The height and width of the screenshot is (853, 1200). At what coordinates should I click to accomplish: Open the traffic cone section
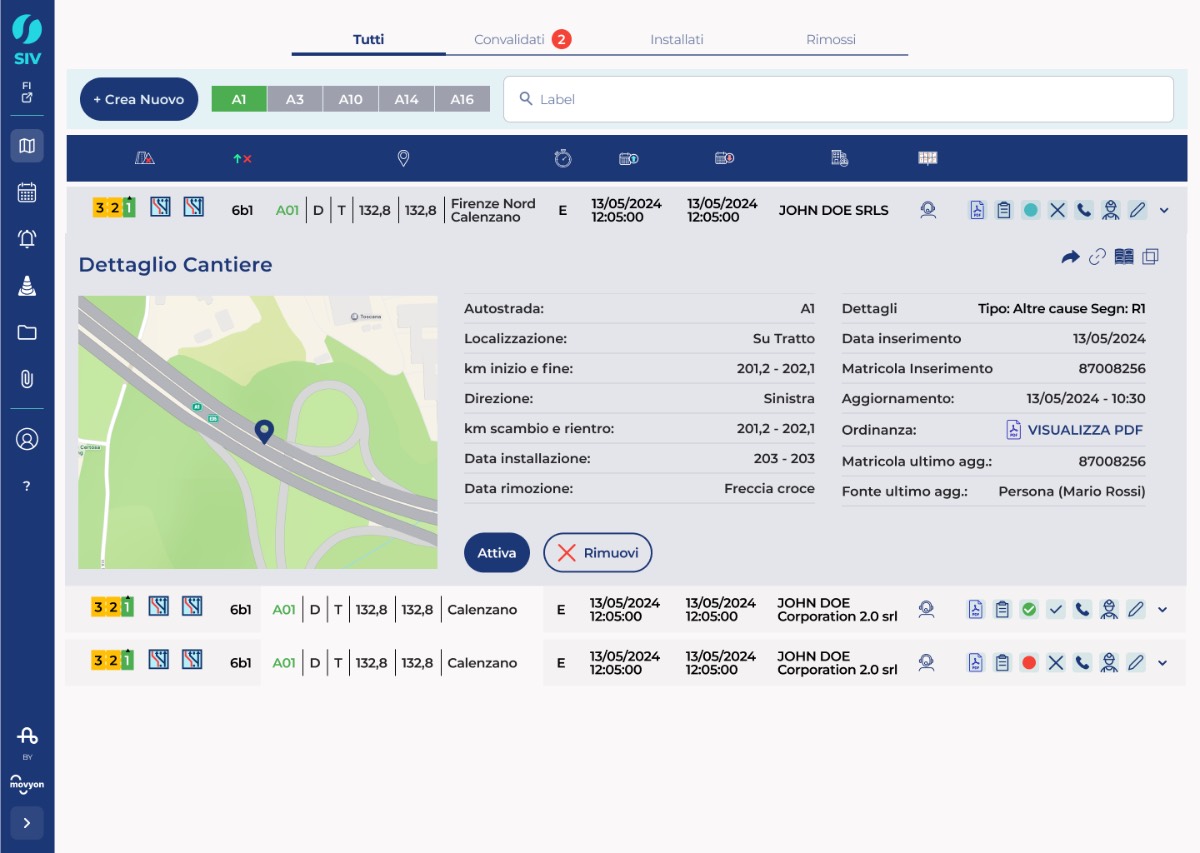point(27,286)
